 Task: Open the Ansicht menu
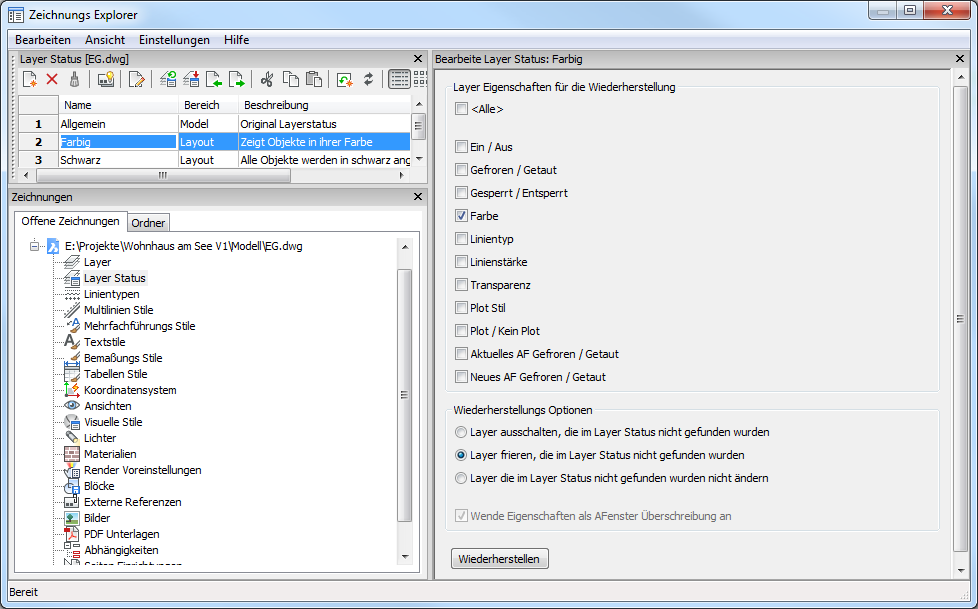105,40
